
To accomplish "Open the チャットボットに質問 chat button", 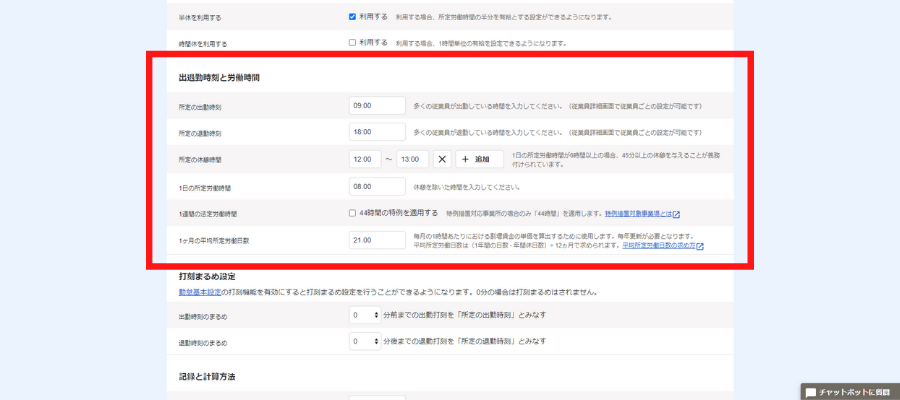I will coord(851,392).
